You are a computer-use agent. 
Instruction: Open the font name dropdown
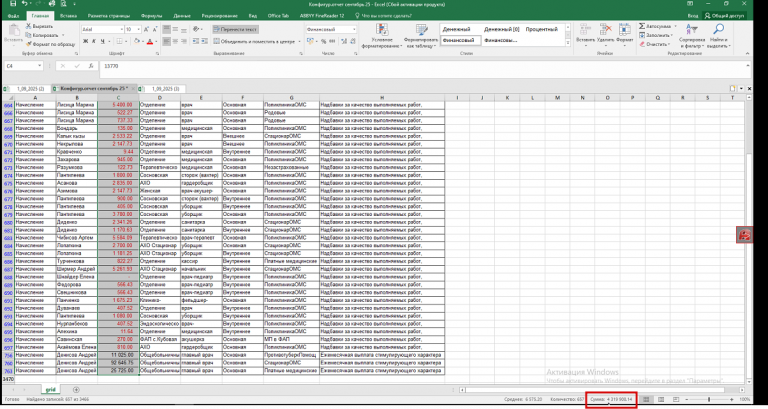pos(121,29)
